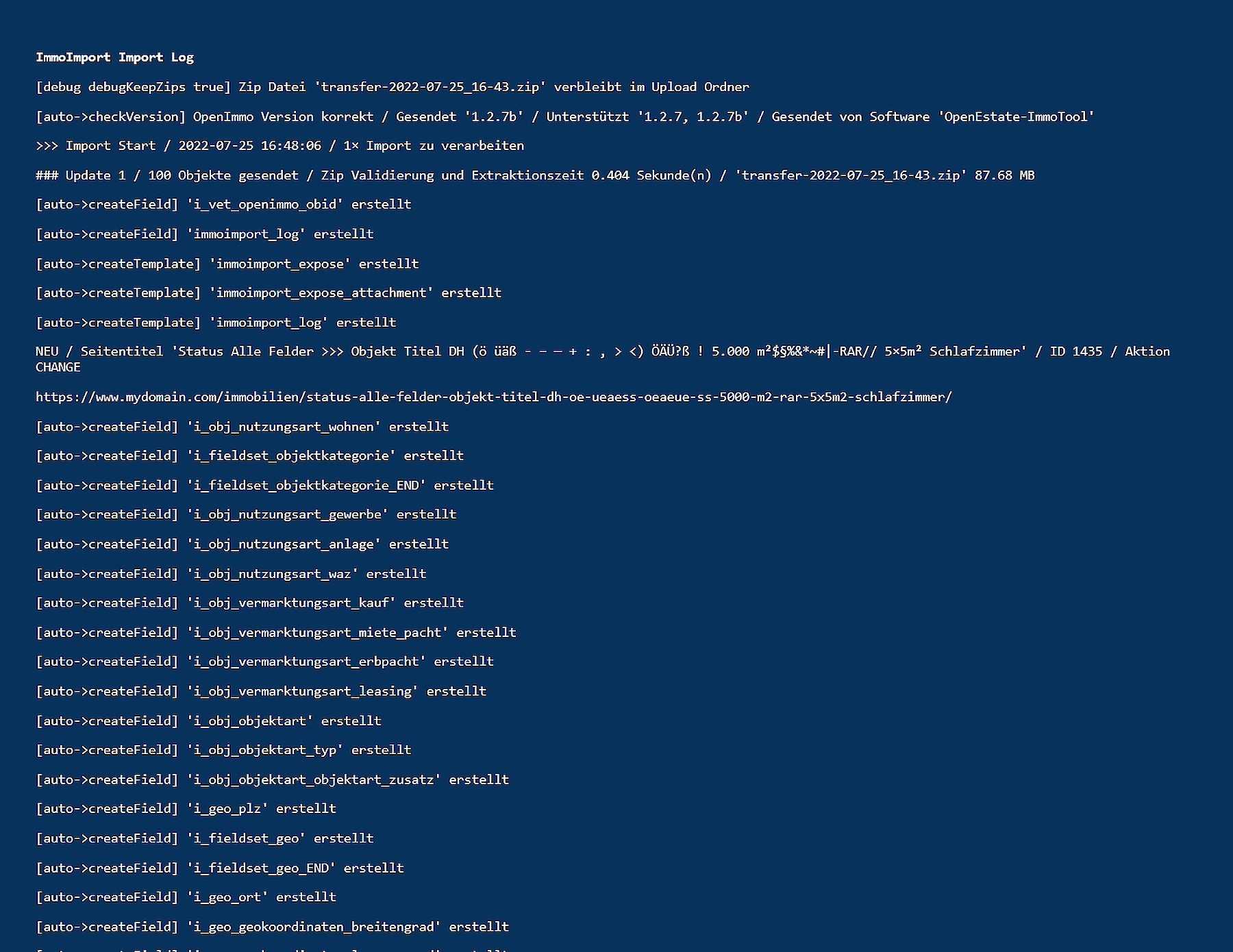This screenshot has height=952, width=1233.
Task: Click the 'i_obj_nutzungsart_gewerbe' field entry
Action: [x=246, y=514]
